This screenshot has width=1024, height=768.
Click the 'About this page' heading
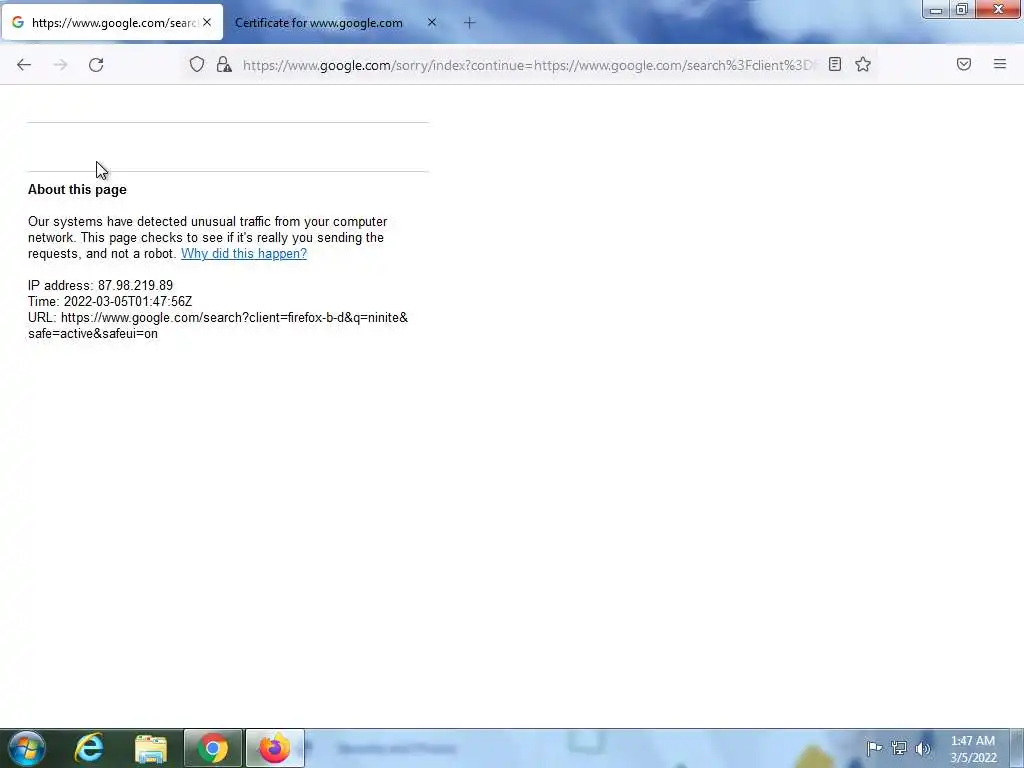[77, 189]
